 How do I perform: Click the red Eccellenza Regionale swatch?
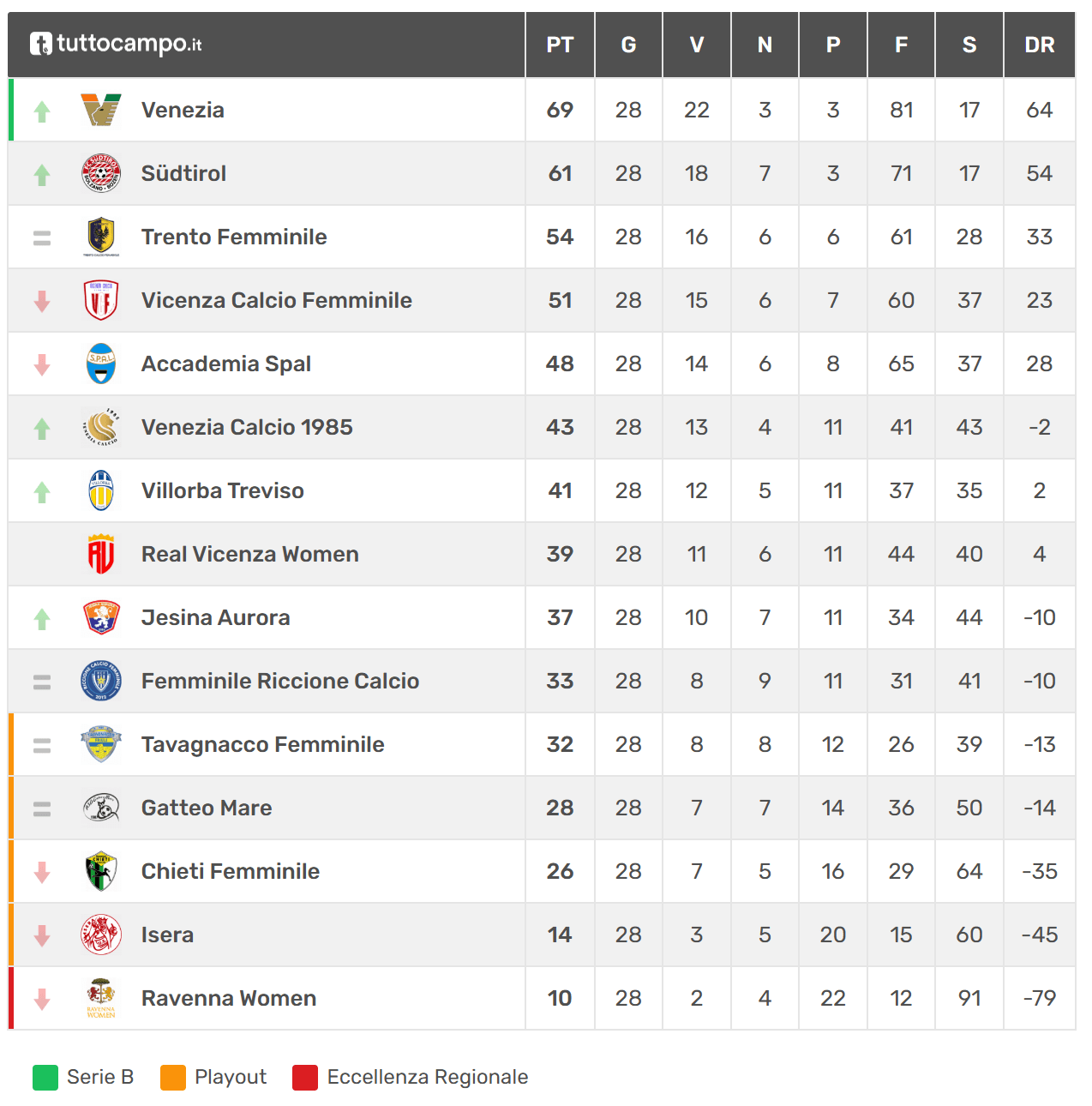tap(305, 1078)
